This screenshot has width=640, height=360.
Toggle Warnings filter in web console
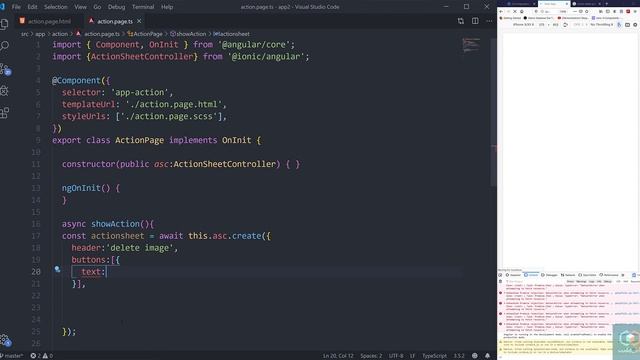(581, 281)
